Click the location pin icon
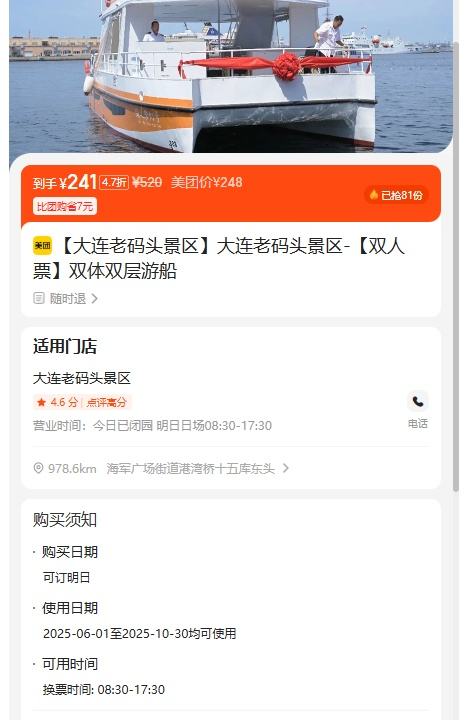This screenshot has width=470, height=720. point(39,468)
